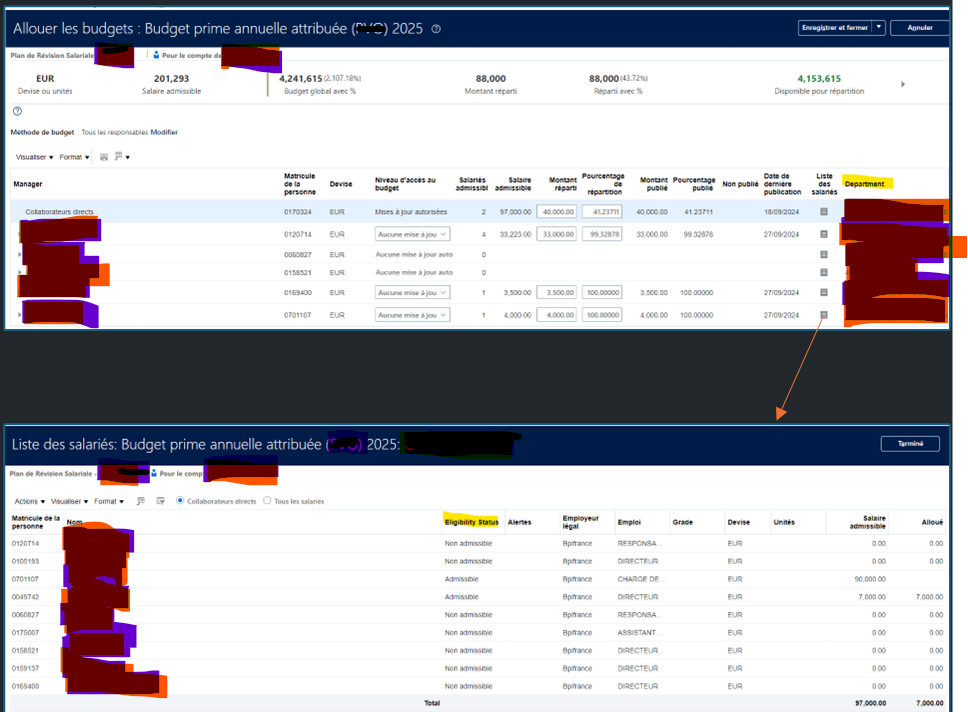Click percentage field showing 41.23711
Viewport: 968px width, 712px height.
[x=602, y=212]
